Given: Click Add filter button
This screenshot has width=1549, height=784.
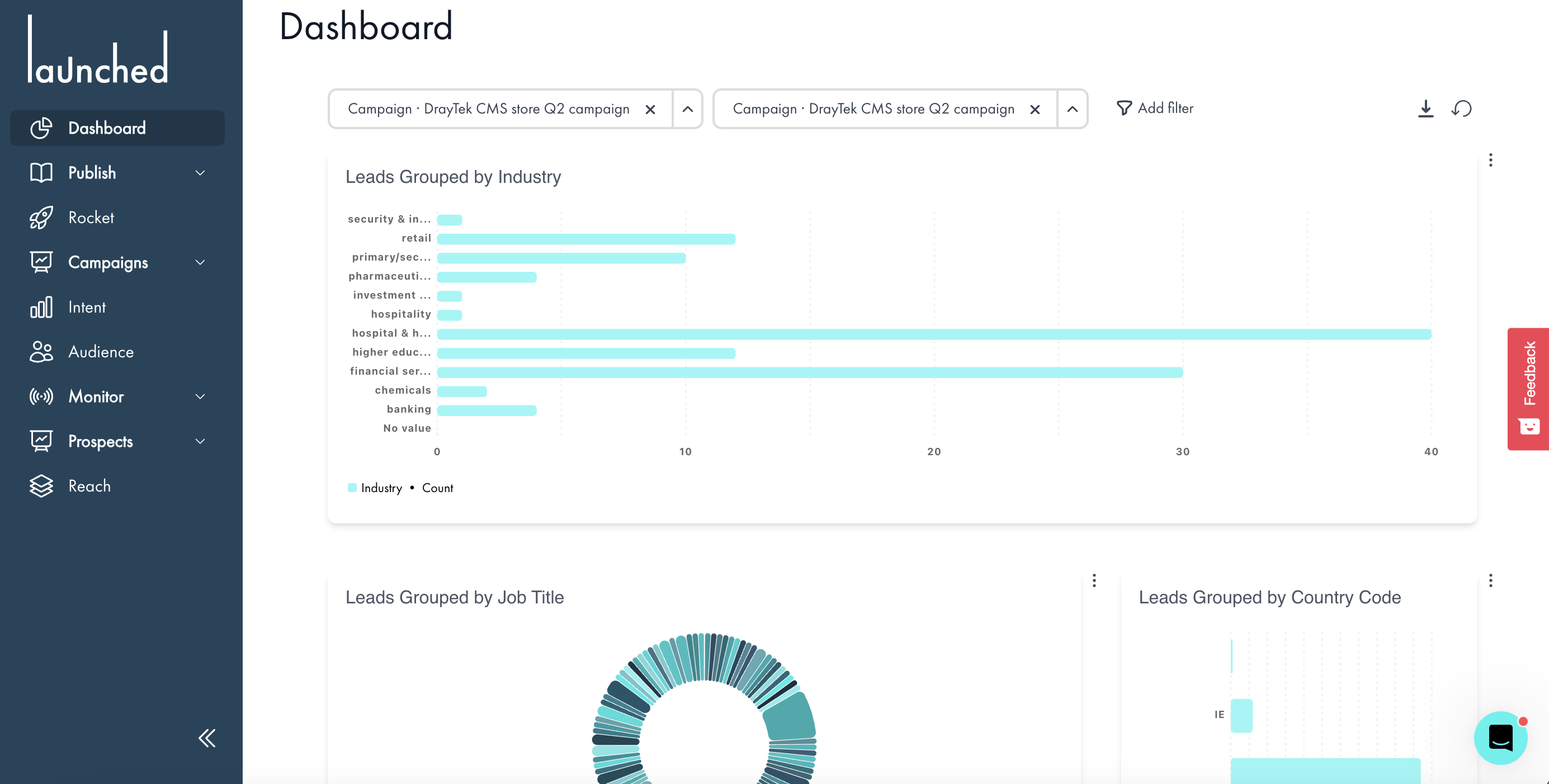Looking at the screenshot, I should [x=1155, y=108].
